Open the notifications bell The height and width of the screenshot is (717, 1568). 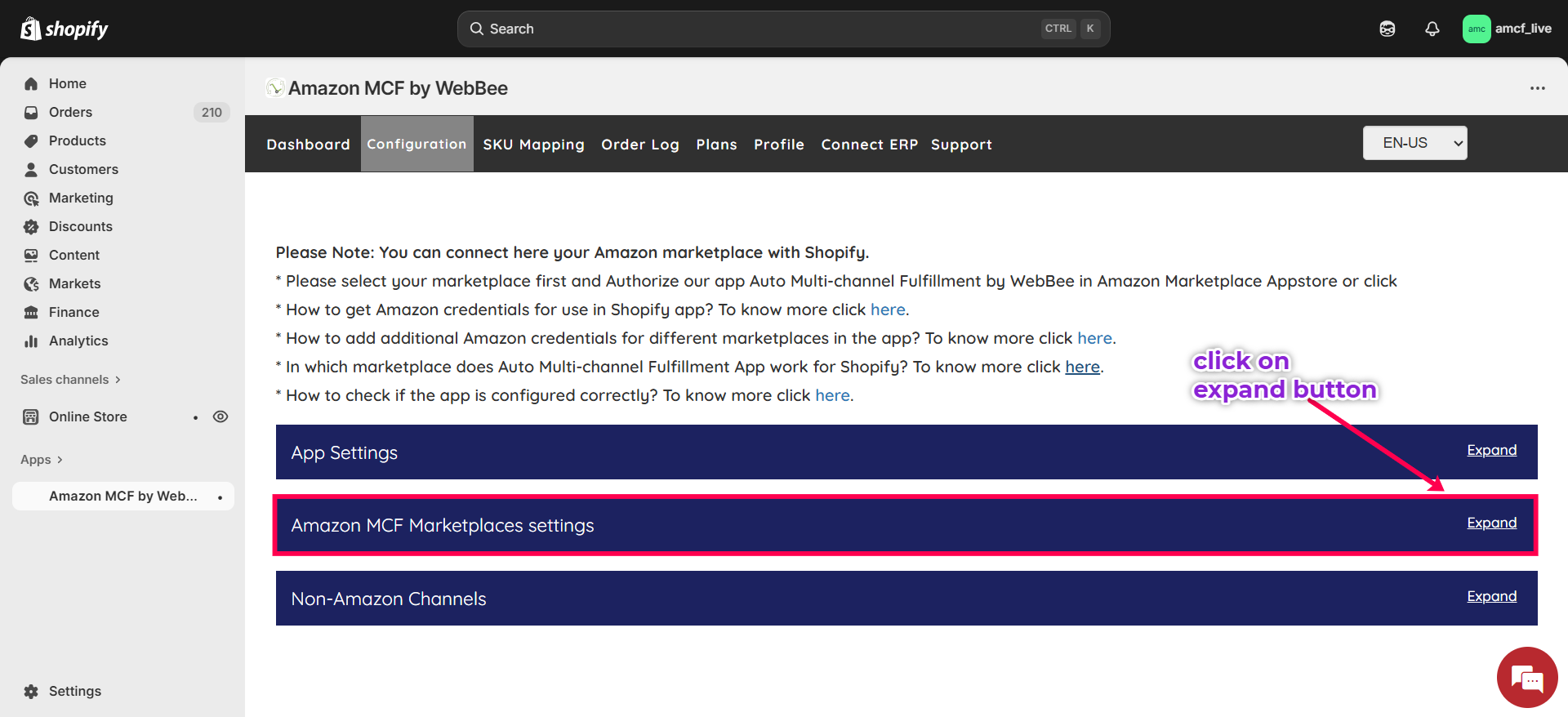pos(1432,29)
